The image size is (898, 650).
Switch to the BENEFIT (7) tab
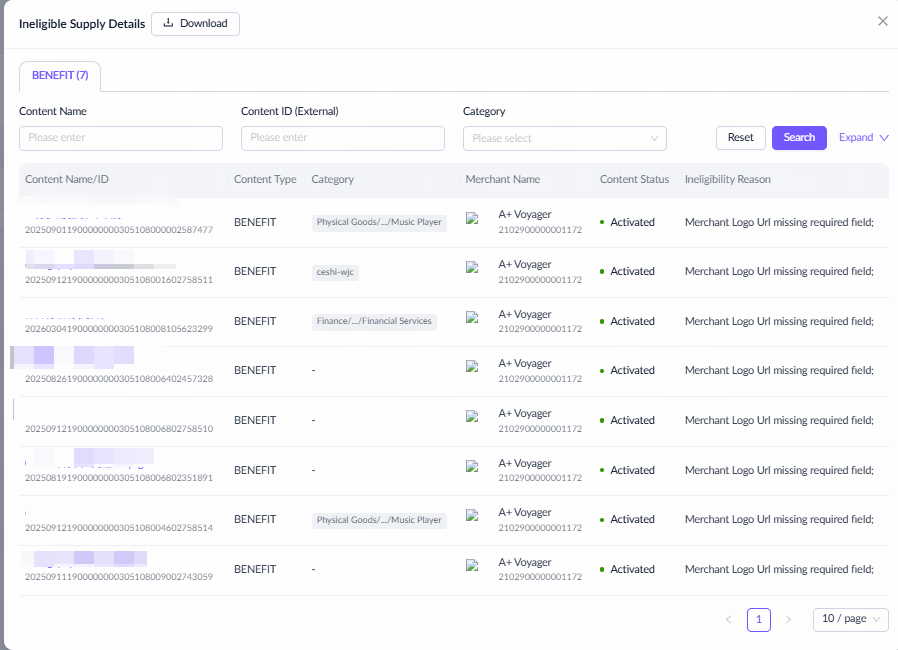point(60,75)
